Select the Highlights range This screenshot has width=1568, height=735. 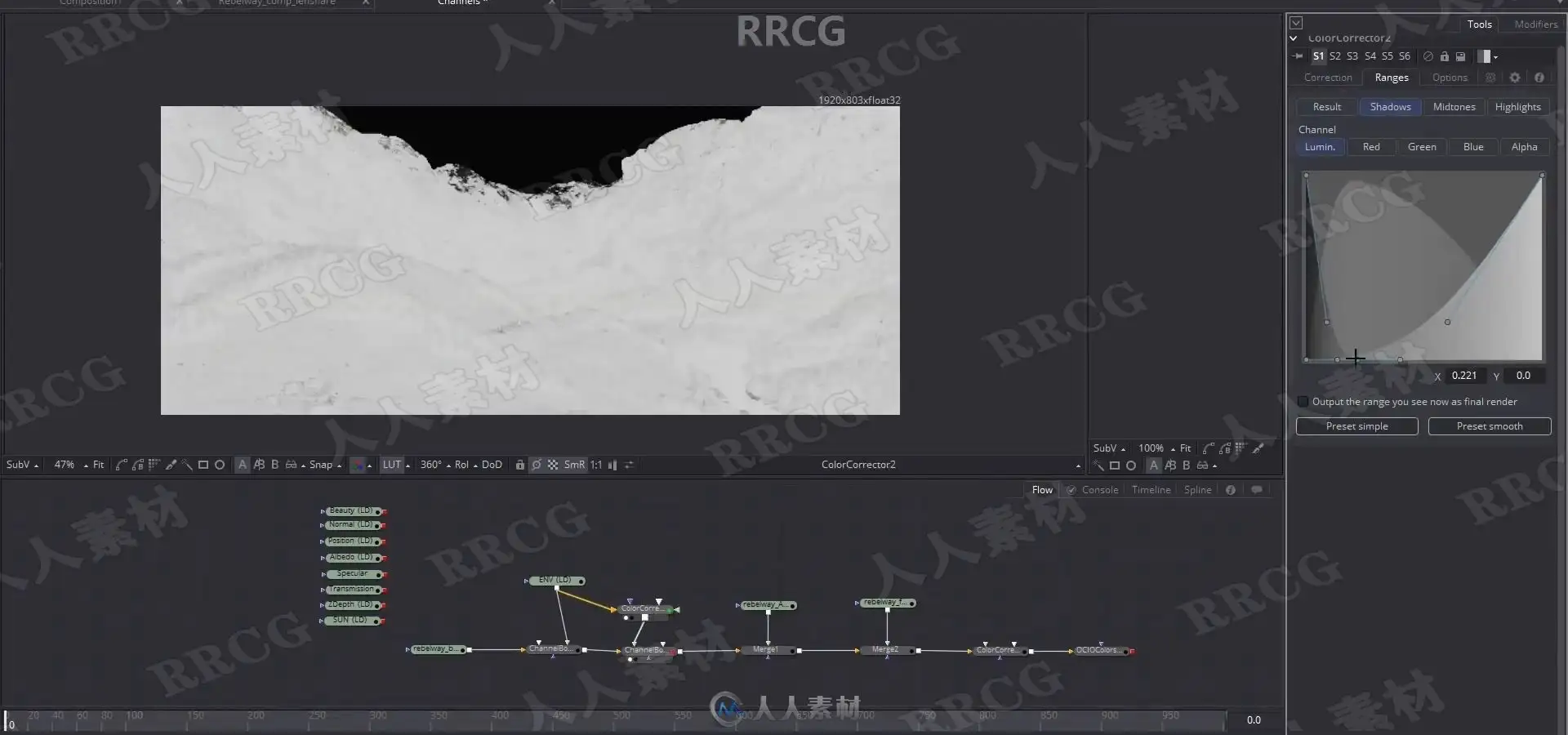click(x=1517, y=107)
